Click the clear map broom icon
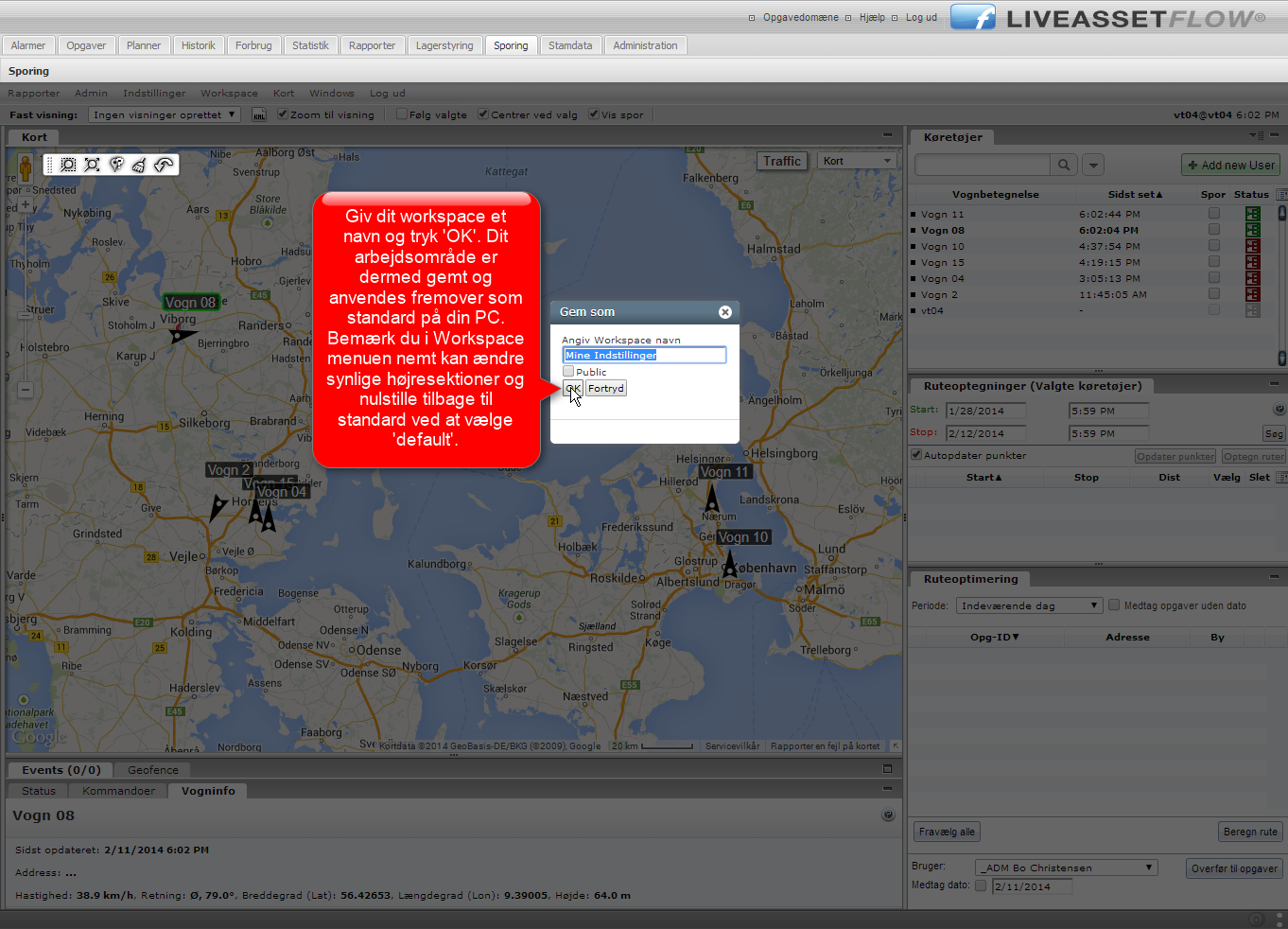Screen dimensions: 1288x929 pyautogui.click(x=139, y=165)
